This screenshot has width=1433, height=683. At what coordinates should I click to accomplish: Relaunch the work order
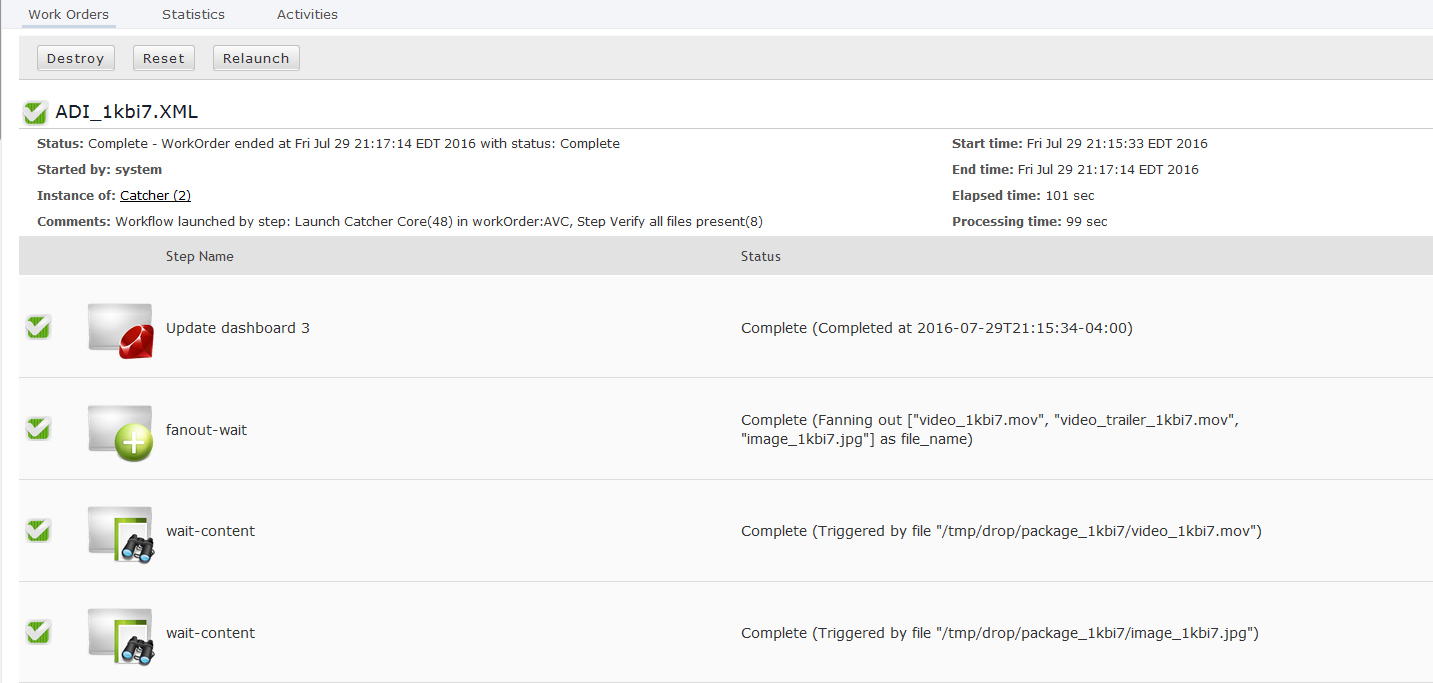pyautogui.click(x=256, y=58)
